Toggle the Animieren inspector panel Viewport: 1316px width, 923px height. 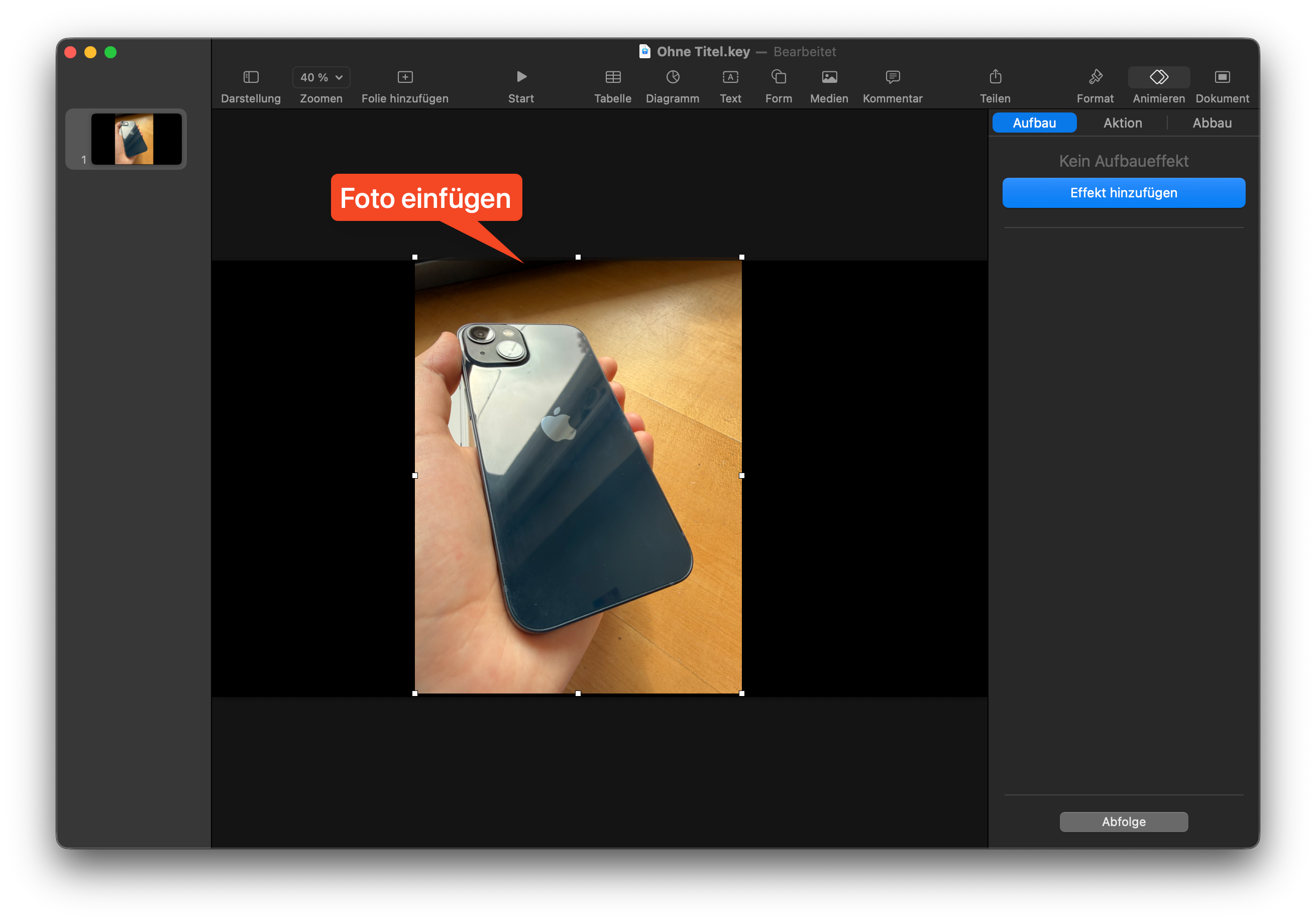click(x=1158, y=77)
